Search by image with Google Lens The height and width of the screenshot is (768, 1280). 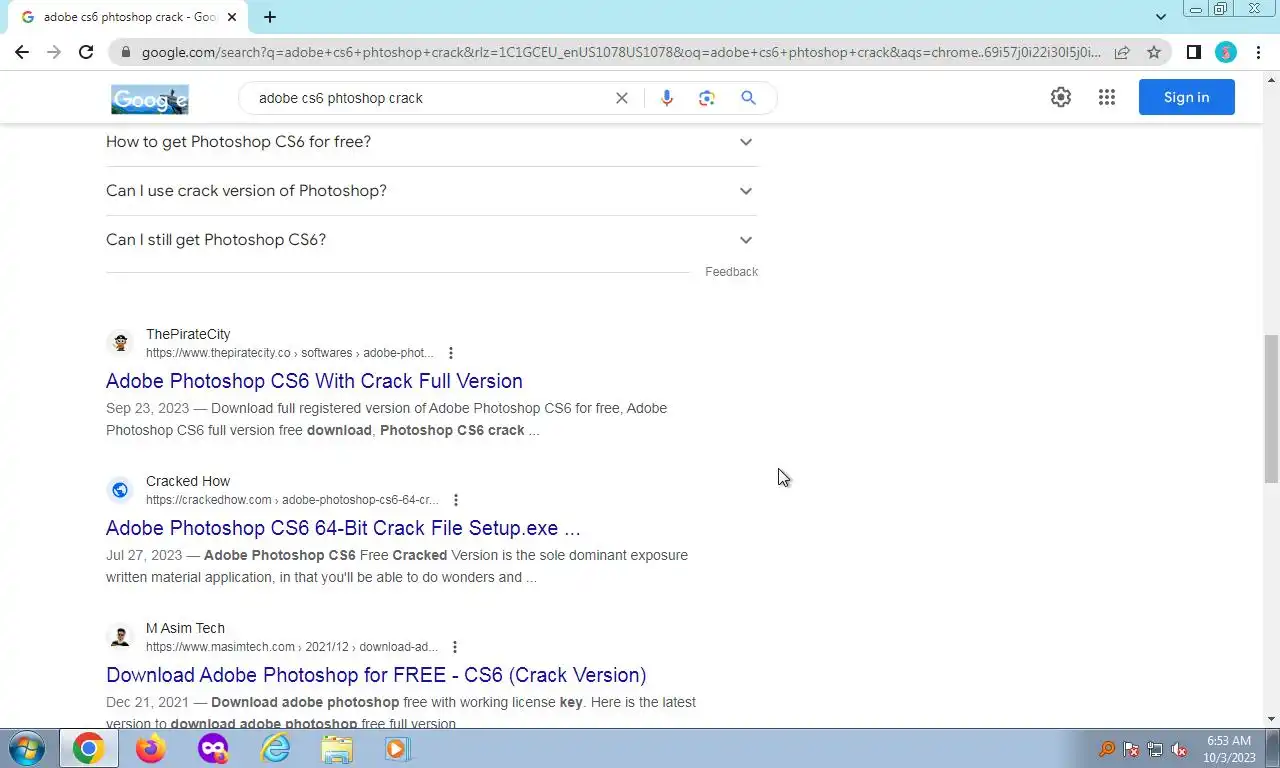pyautogui.click(x=707, y=98)
